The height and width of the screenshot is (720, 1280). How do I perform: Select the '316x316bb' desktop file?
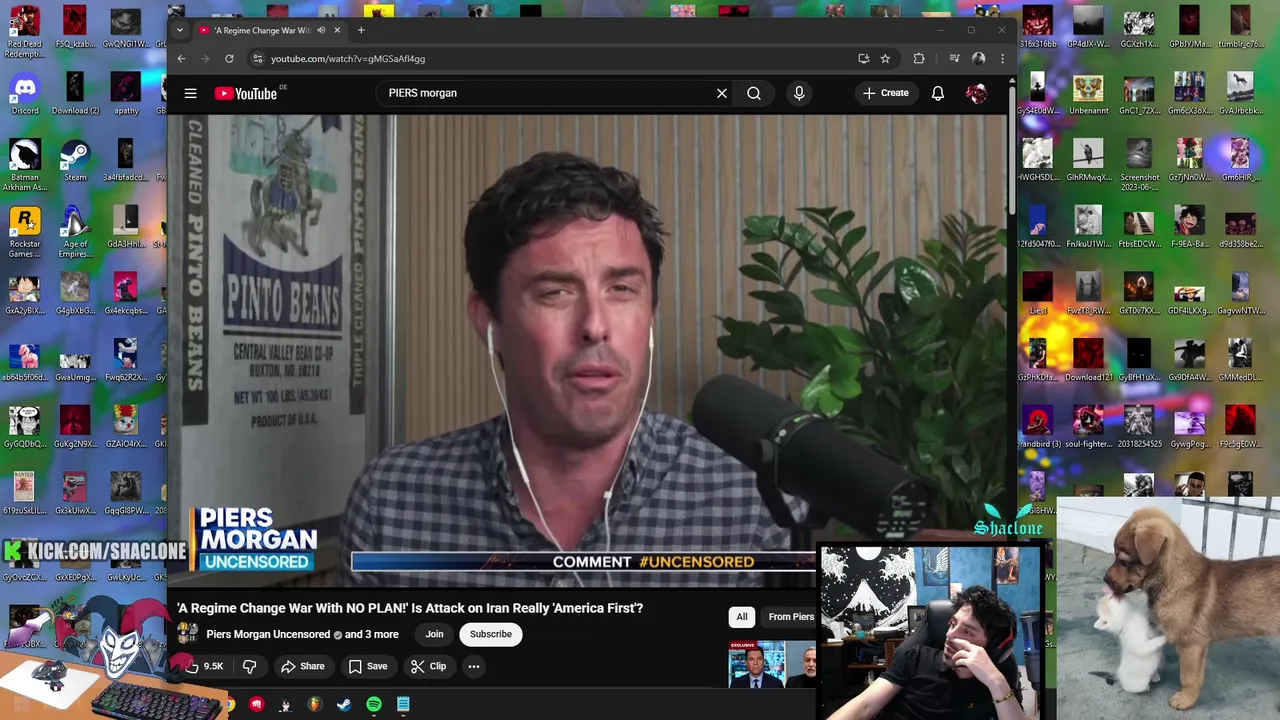(x=1037, y=27)
